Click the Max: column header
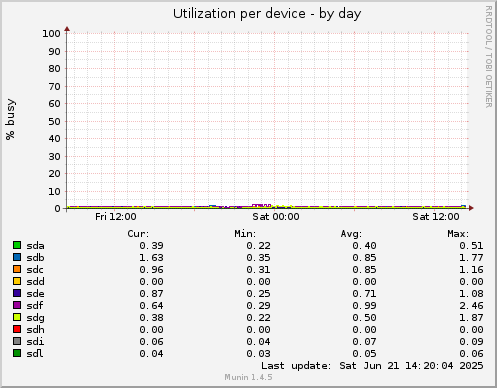497x388 pixels. [458, 234]
